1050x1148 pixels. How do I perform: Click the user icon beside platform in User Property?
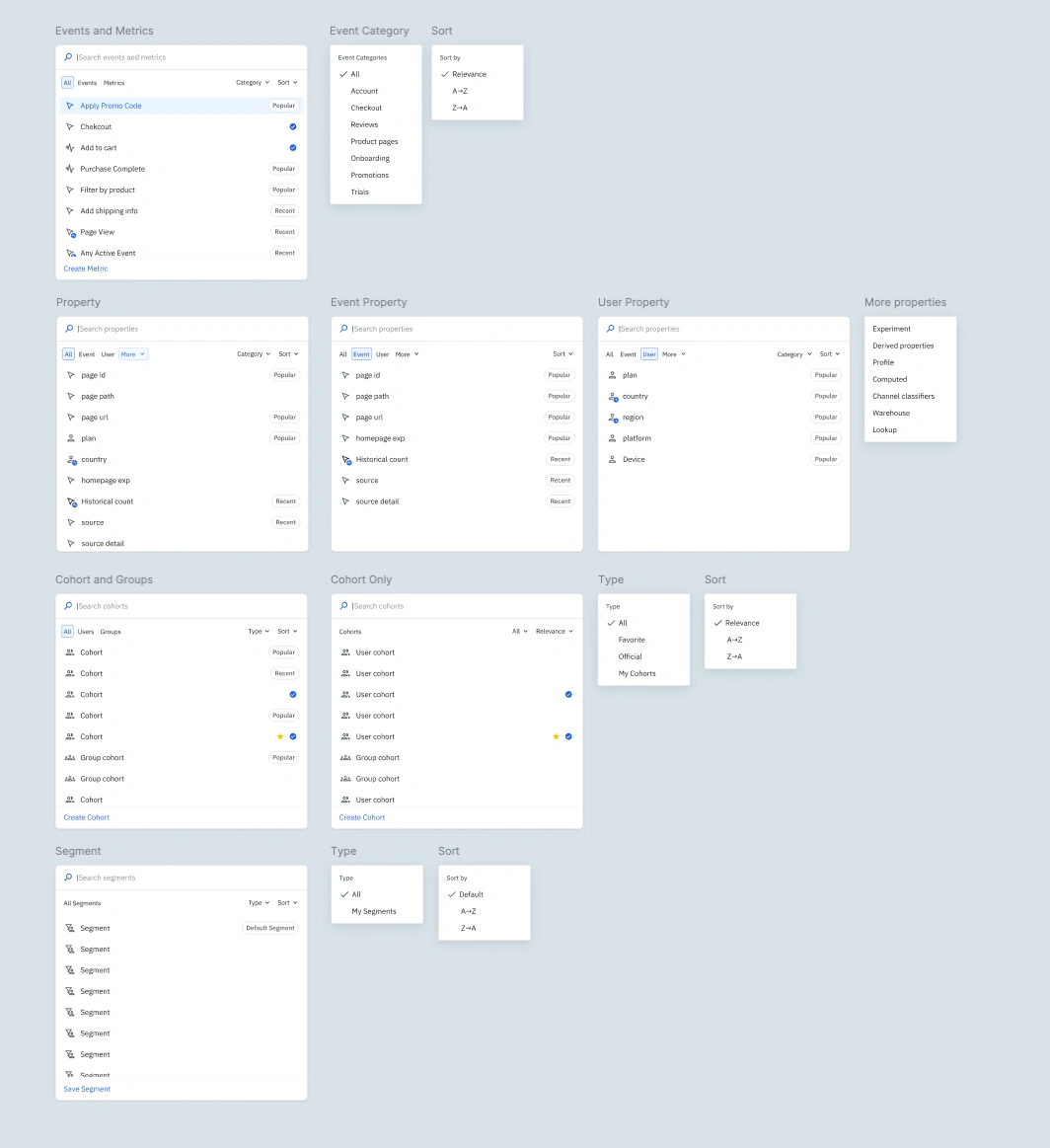613,438
